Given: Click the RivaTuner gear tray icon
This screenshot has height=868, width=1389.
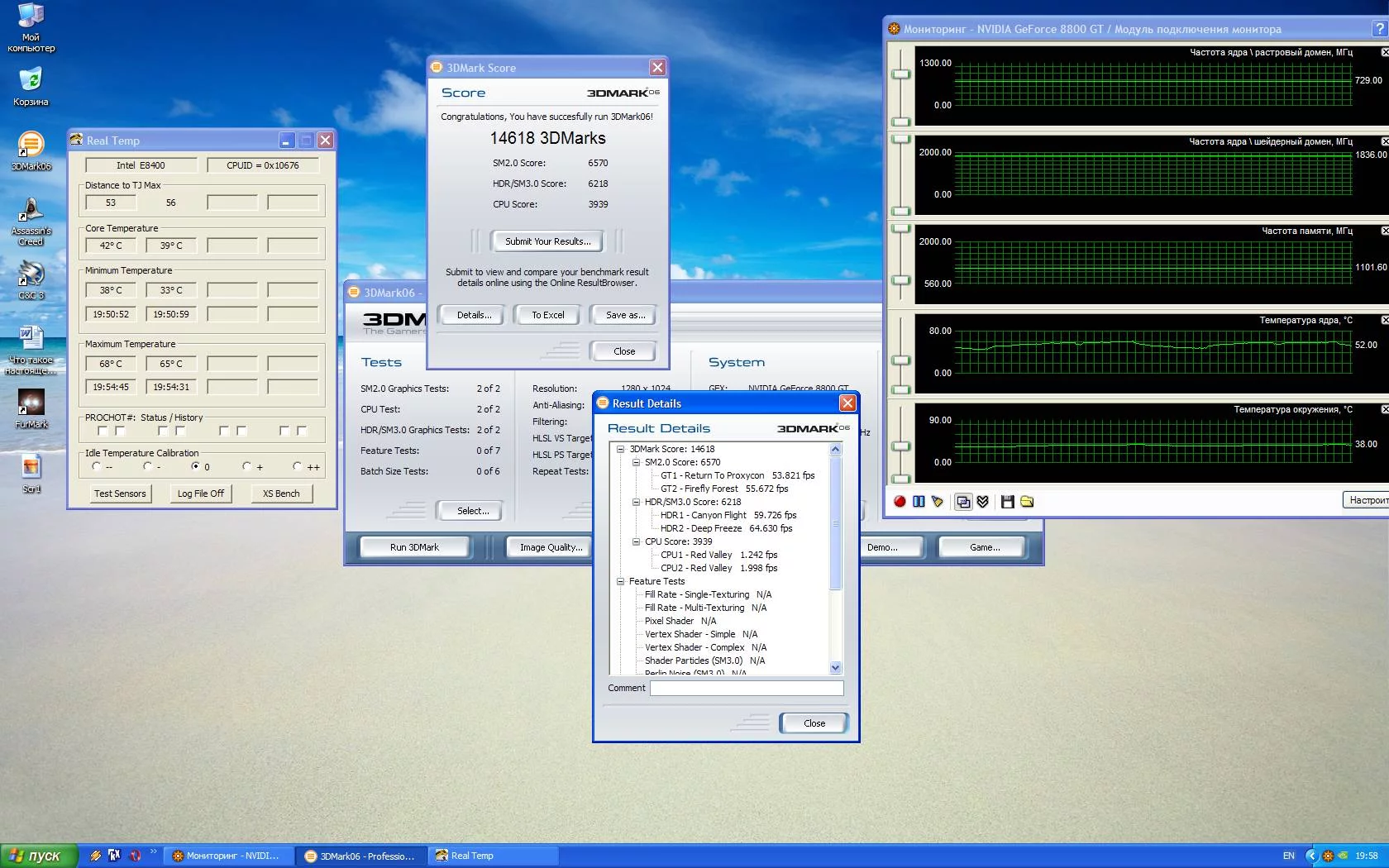Looking at the screenshot, I should coord(1328,856).
